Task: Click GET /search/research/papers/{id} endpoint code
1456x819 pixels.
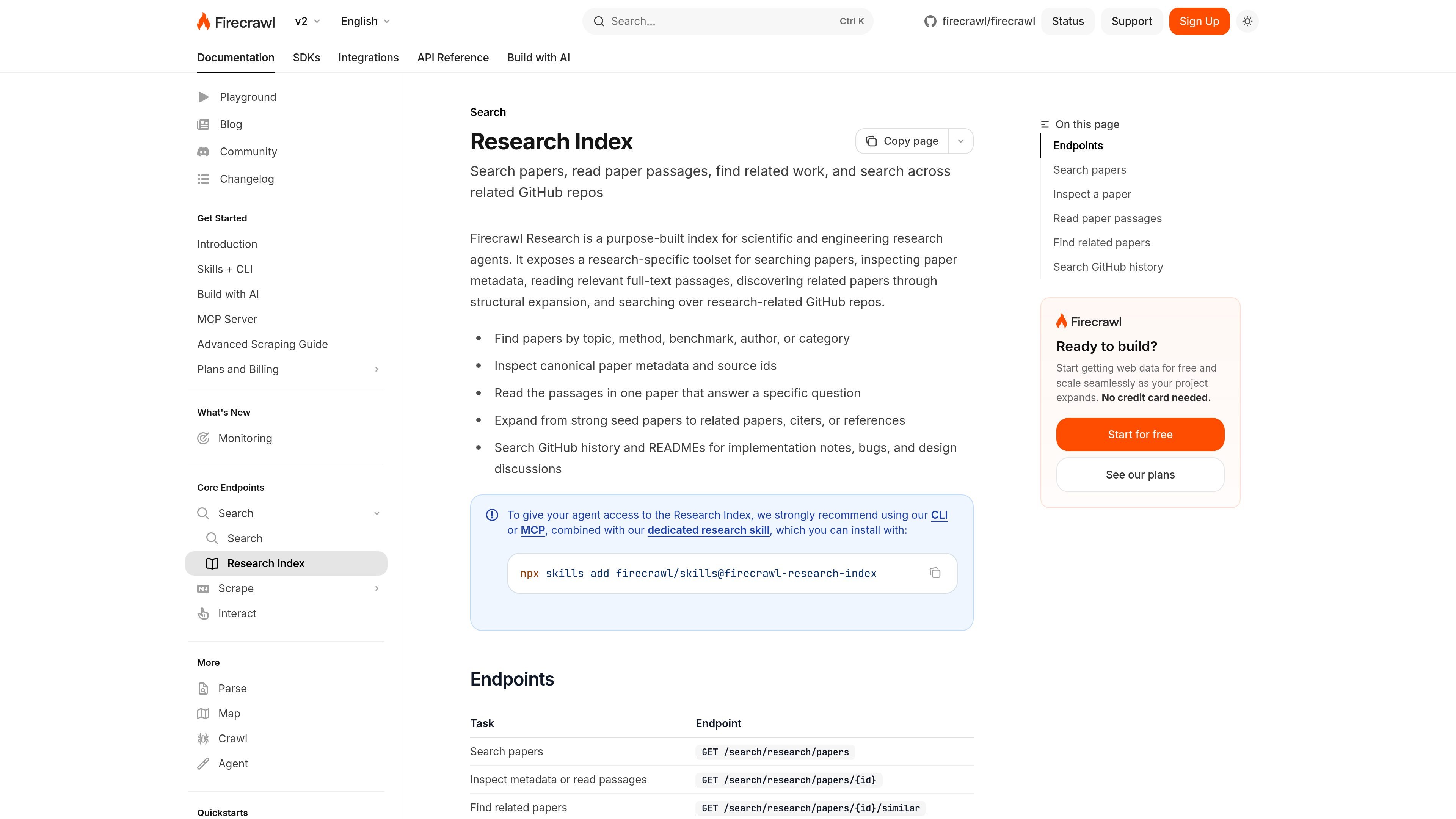Action: point(789,781)
